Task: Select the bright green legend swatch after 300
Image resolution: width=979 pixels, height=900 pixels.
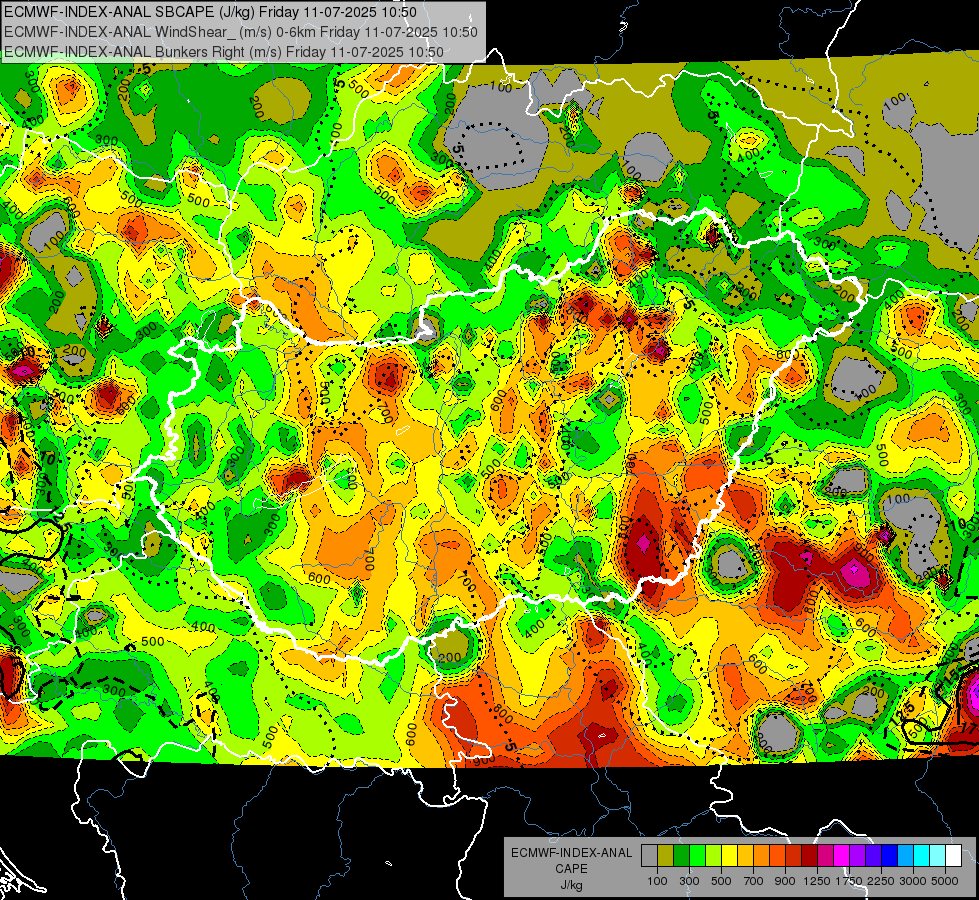Action: [697, 855]
